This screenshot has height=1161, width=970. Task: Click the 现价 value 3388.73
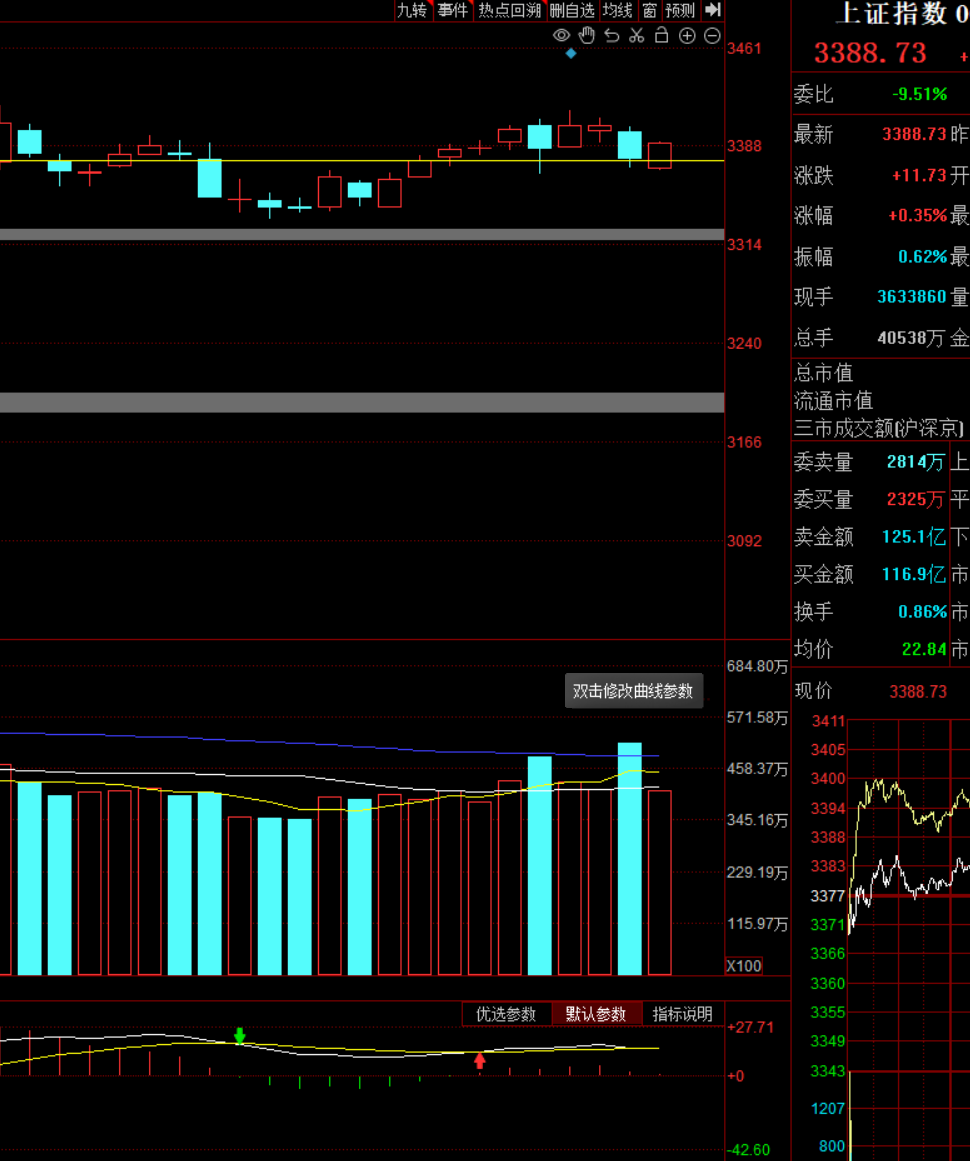coord(918,692)
